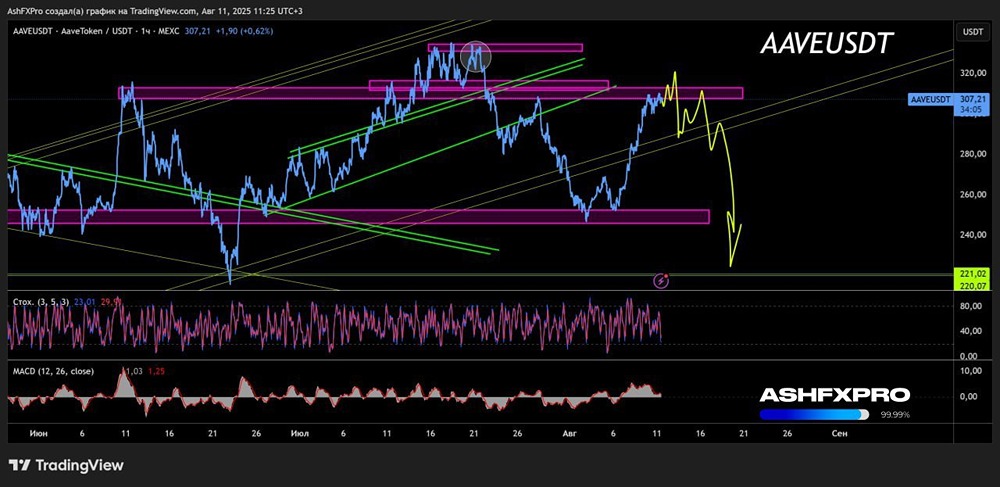Click the 34:05 bar countdown timer

(971, 110)
